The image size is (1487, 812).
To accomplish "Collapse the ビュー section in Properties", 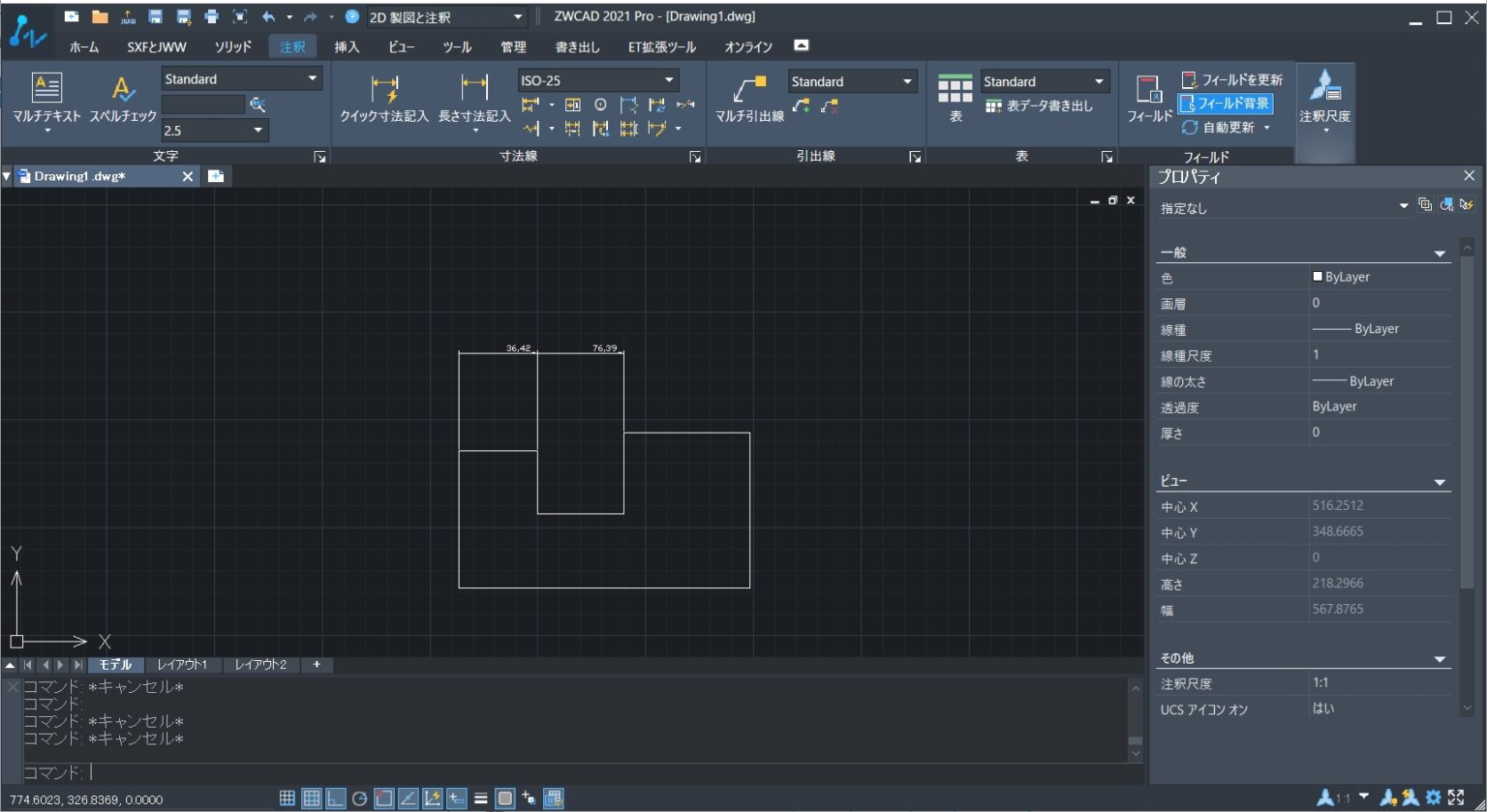I will 1440,482.
